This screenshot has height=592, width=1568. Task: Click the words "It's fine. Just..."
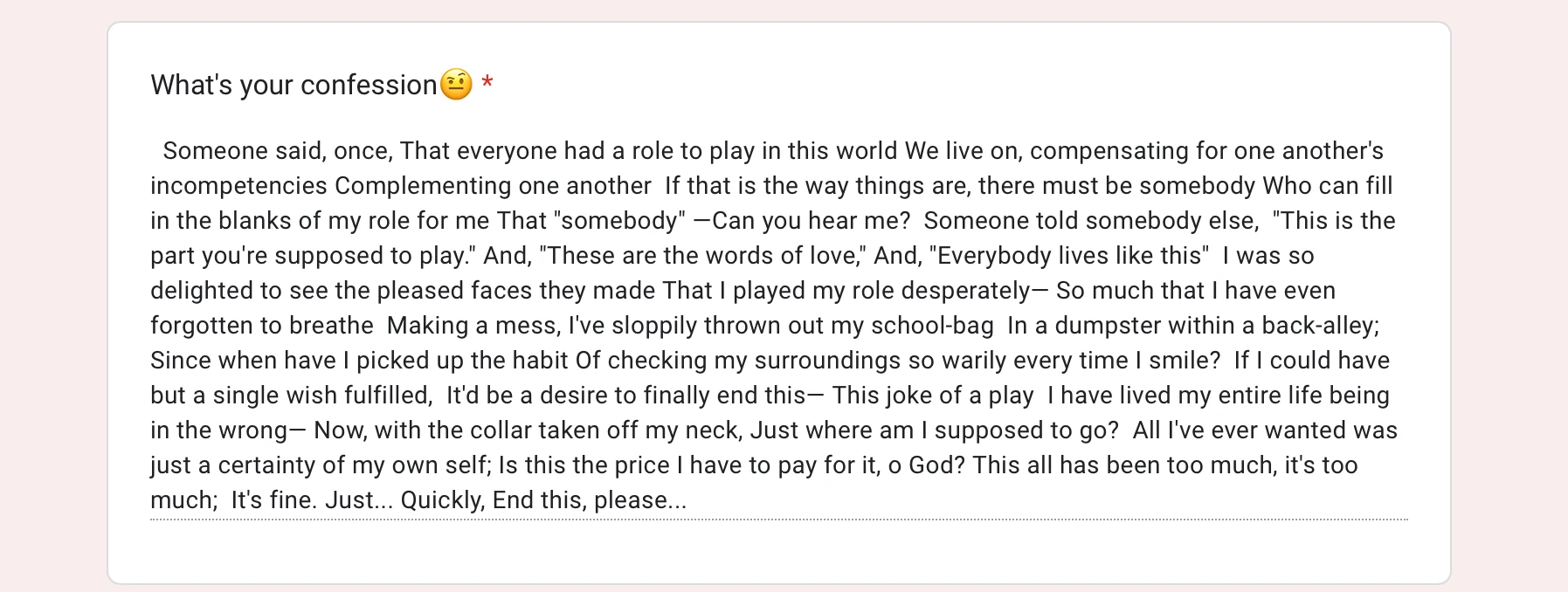[x=312, y=500]
